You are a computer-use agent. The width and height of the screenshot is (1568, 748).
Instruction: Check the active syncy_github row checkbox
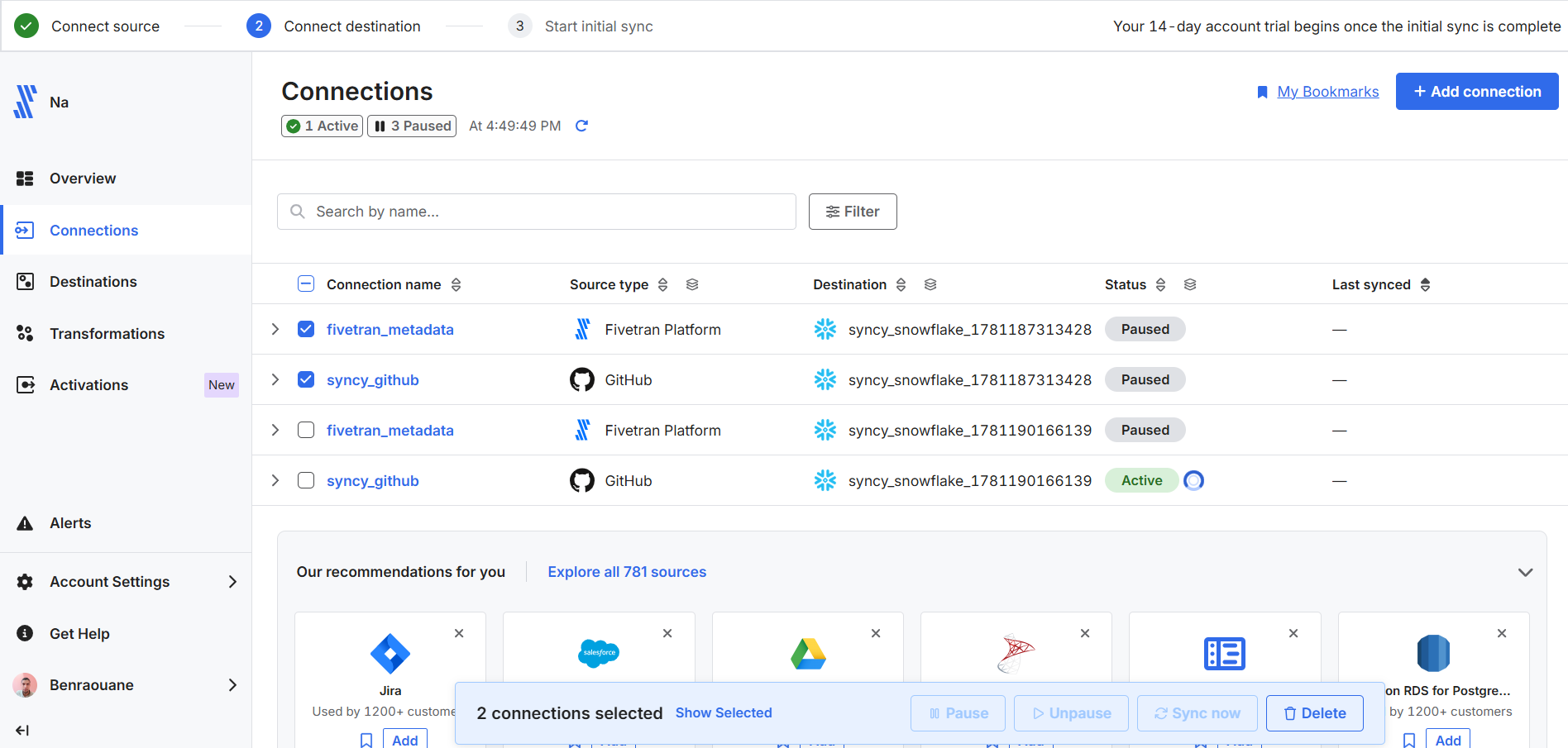(x=306, y=480)
